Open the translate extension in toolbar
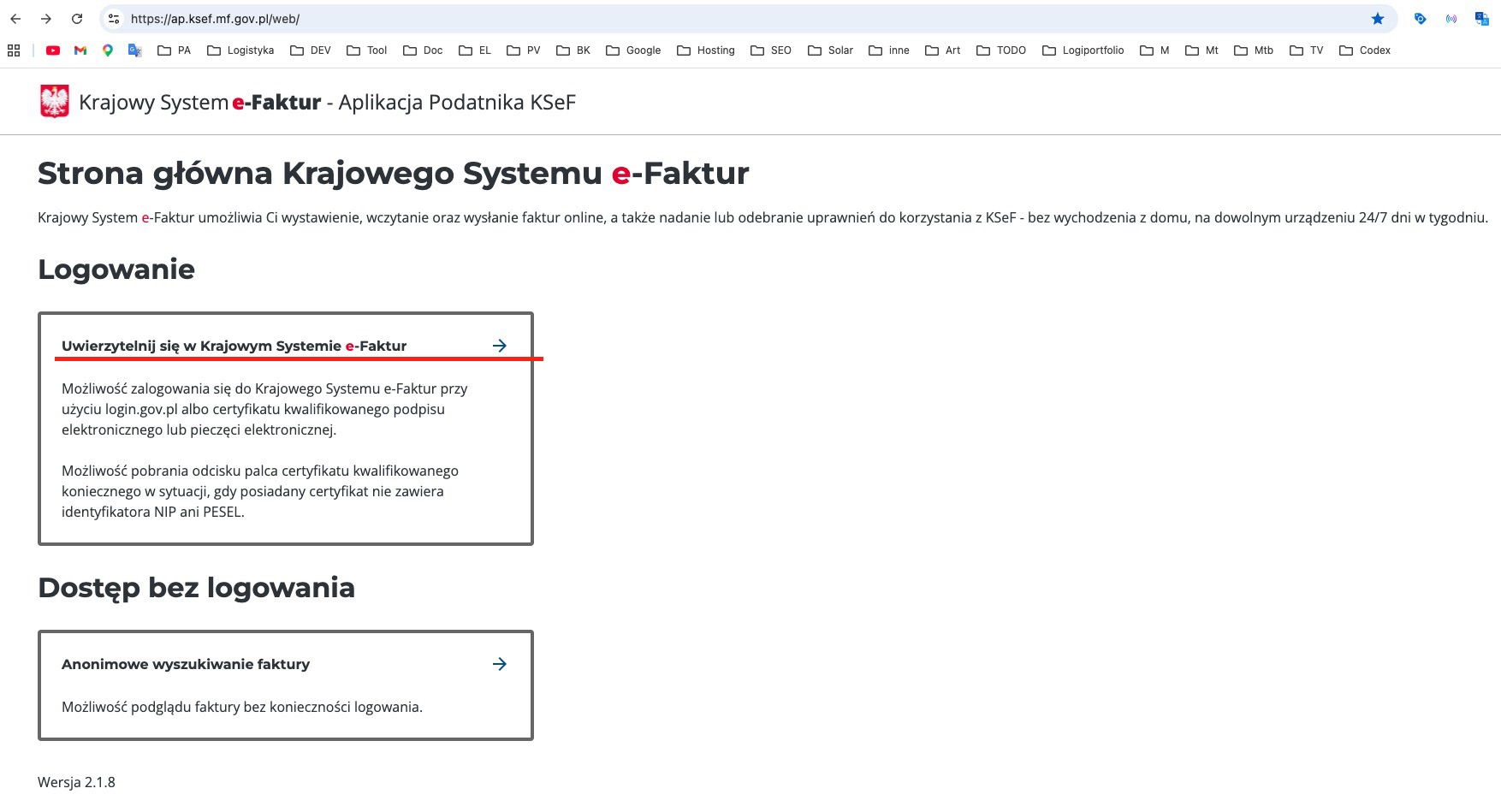Image resolution: width=1501 pixels, height=812 pixels. [1482, 19]
